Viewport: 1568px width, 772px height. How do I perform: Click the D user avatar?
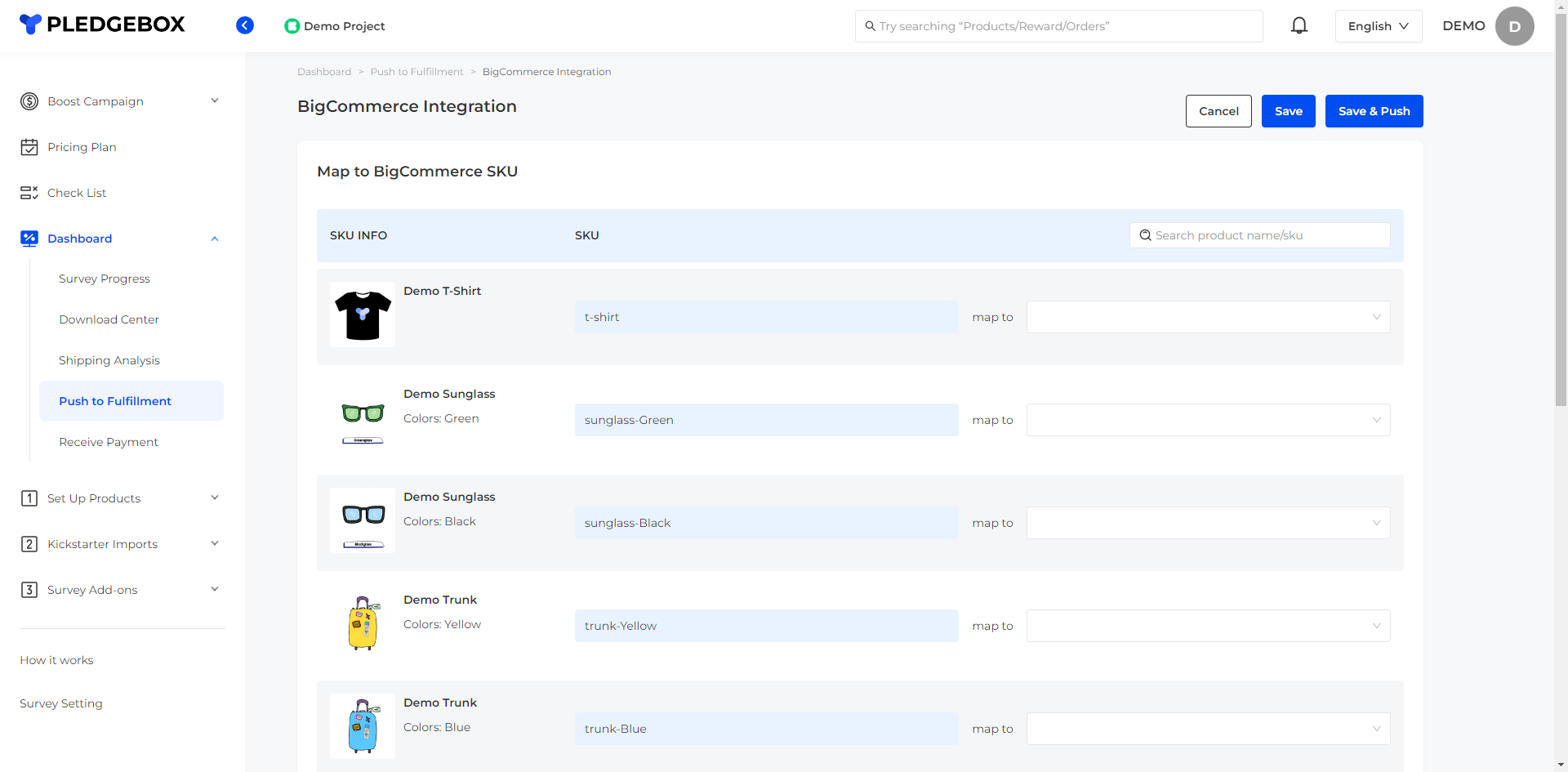click(x=1514, y=26)
